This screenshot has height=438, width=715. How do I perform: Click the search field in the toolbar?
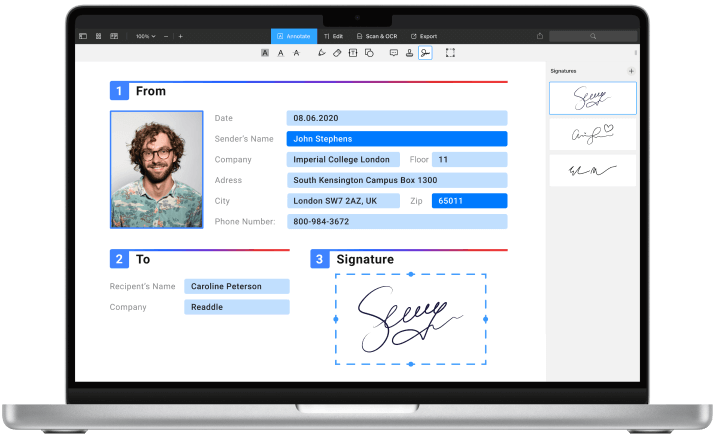pos(593,36)
